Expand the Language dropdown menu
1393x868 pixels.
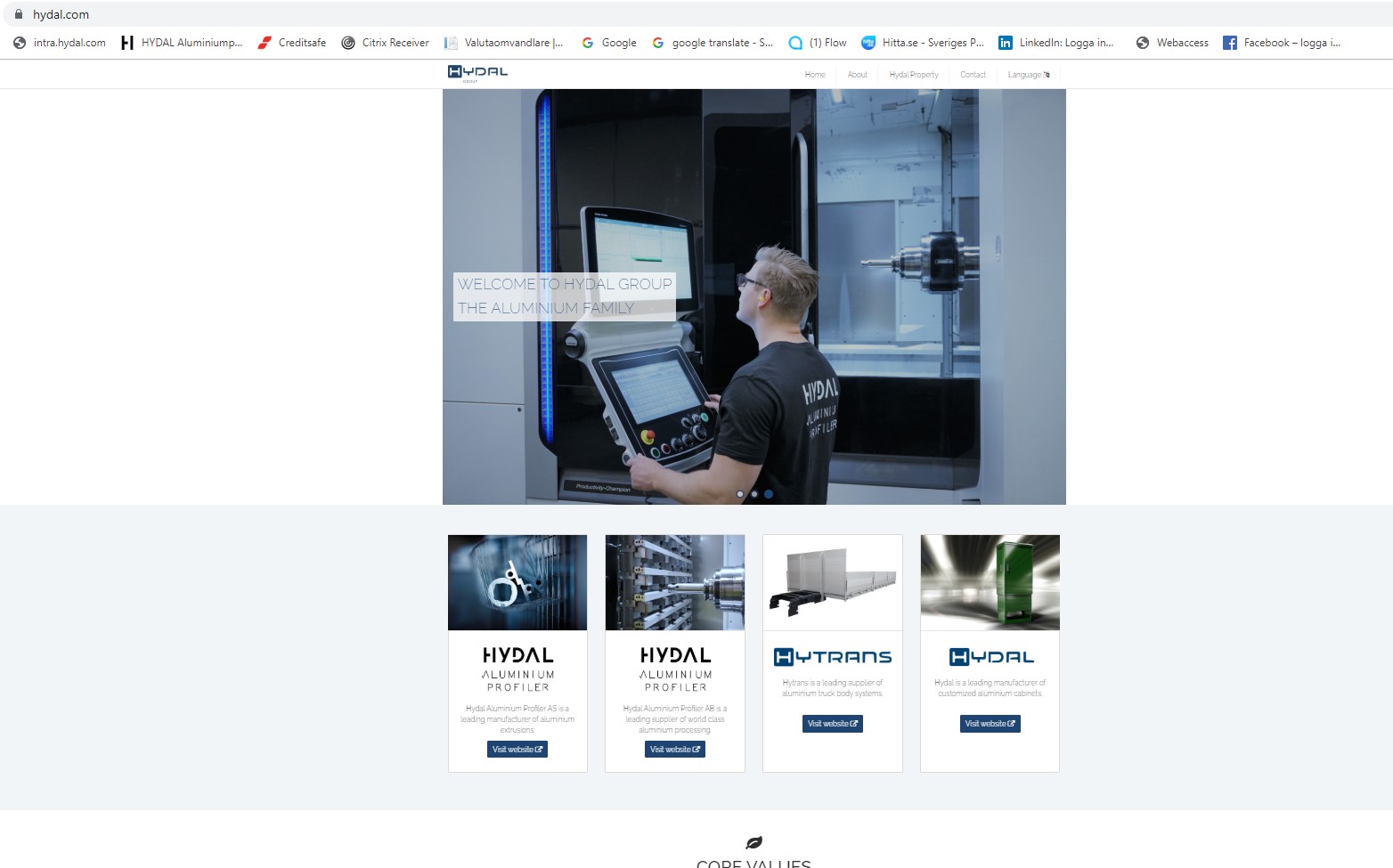tap(1029, 75)
